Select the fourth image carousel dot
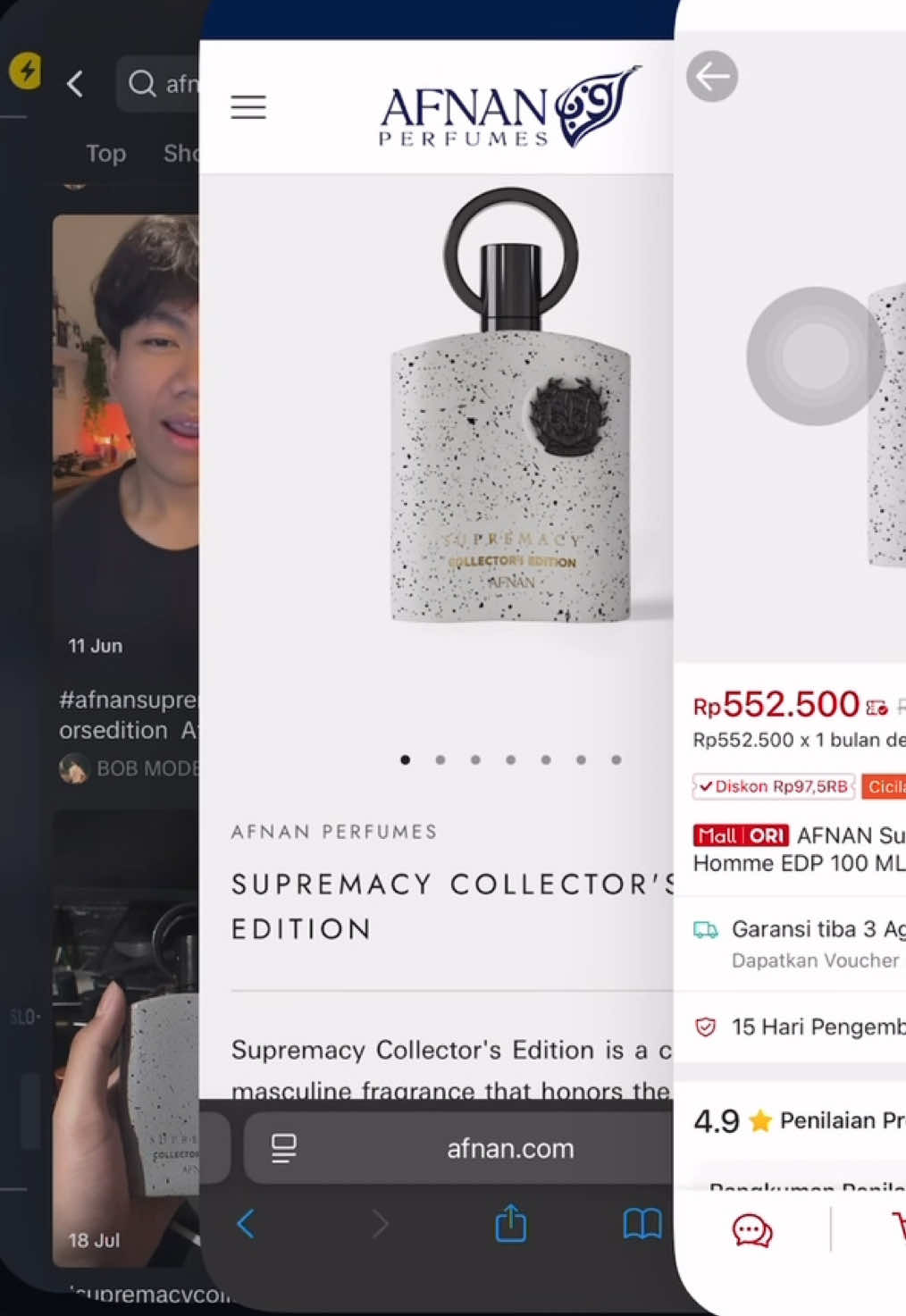Image resolution: width=906 pixels, height=1316 pixels. (x=510, y=759)
